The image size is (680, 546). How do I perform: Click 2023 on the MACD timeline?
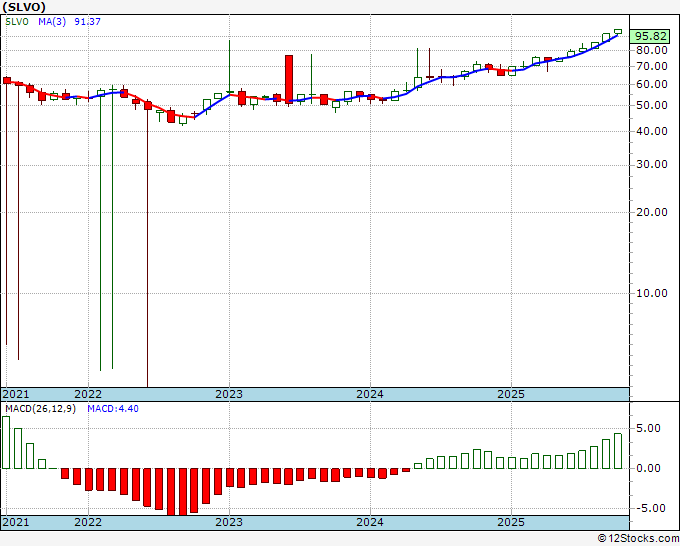(x=229, y=522)
